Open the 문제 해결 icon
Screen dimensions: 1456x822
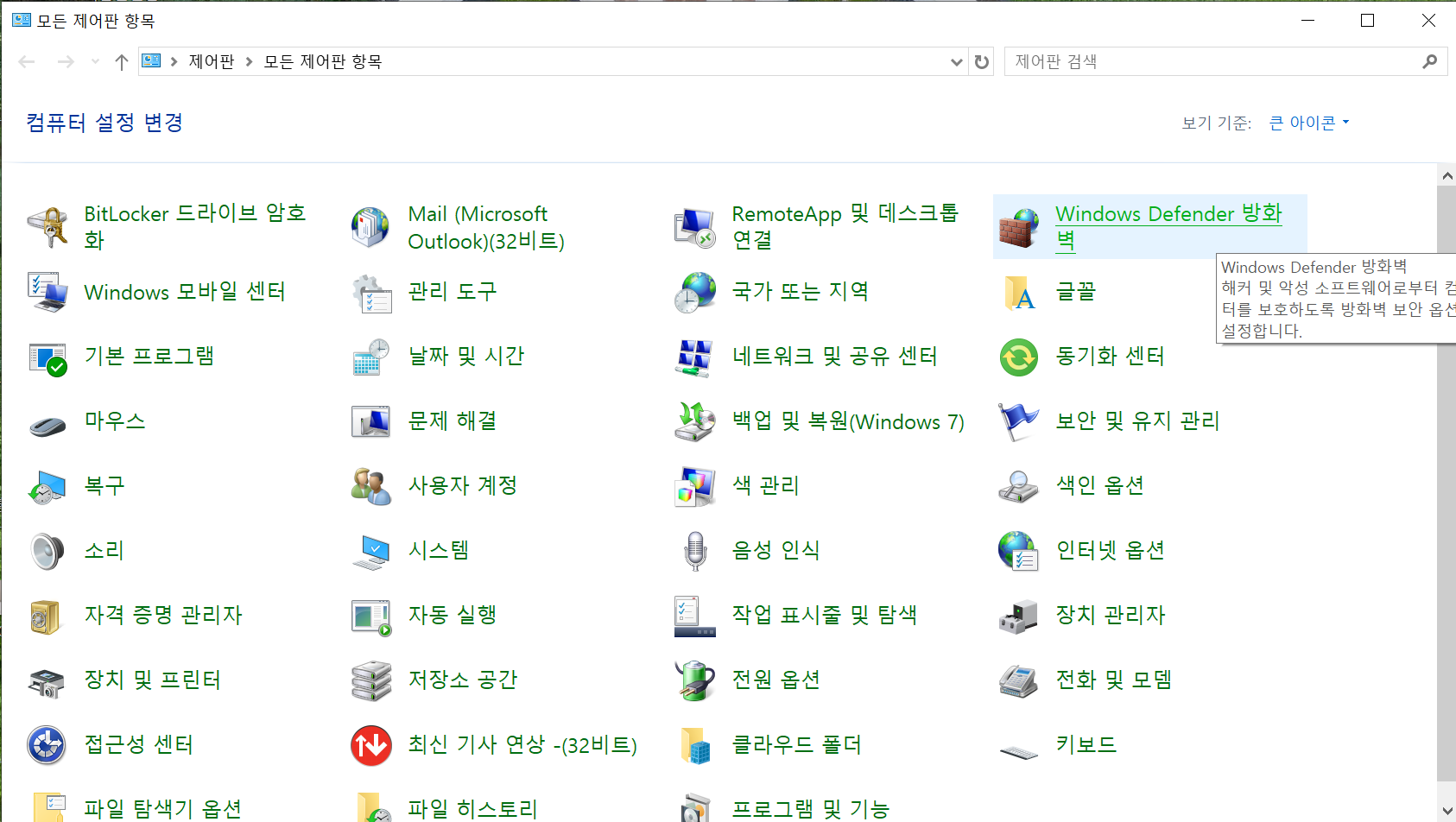370,421
